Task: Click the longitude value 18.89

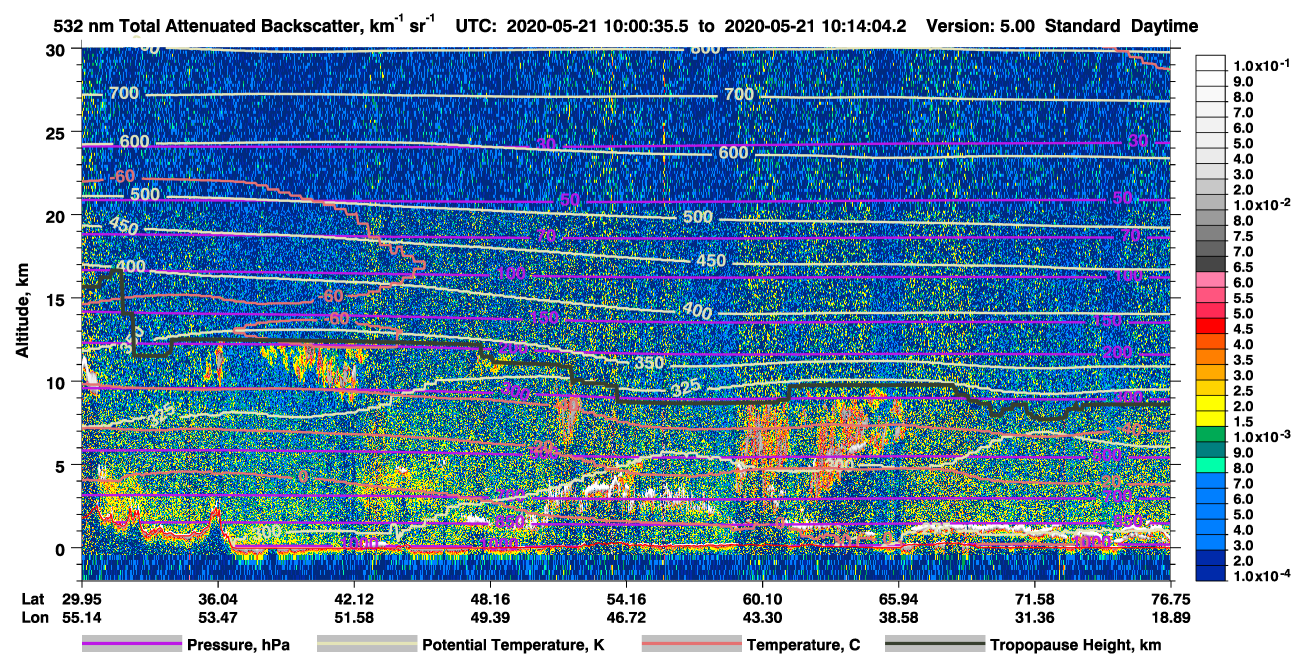Action: (1170, 617)
